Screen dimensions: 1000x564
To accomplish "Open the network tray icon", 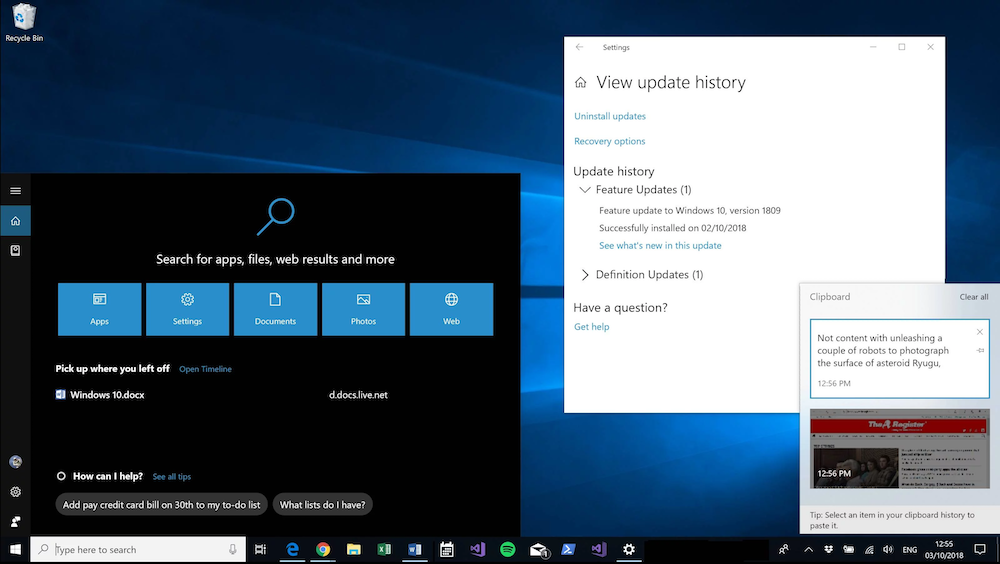I will point(869,549).
